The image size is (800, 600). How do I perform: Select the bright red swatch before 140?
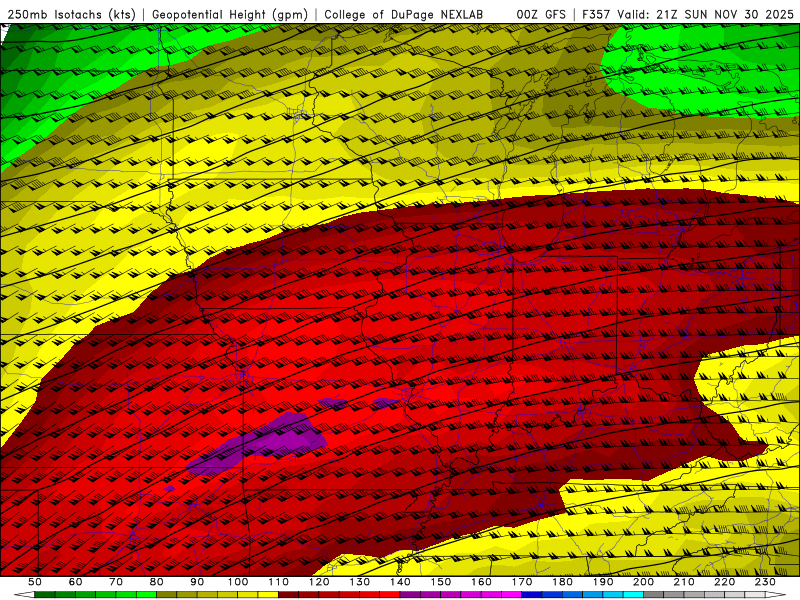pyautogui.click(x=390, y=594)
